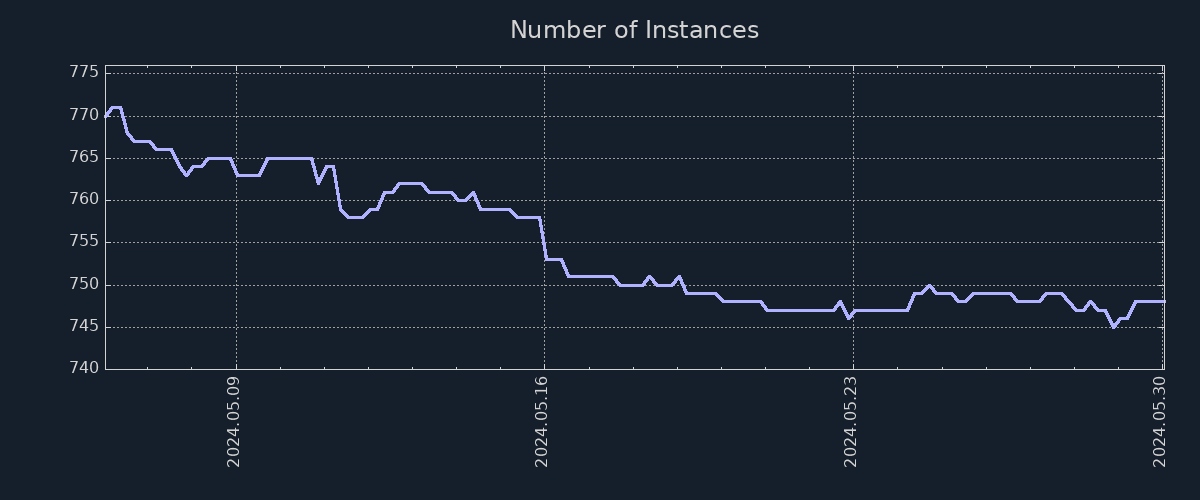Click the 770 y-axis label
Viewport: 1200px width, 500px height.
[84, 115]
